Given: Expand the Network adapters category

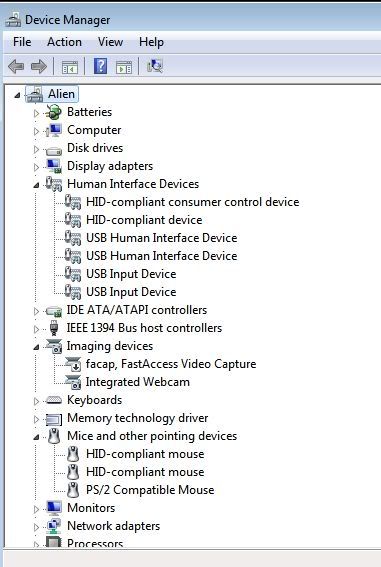Looking at the screenshot, I should point(36,527).
